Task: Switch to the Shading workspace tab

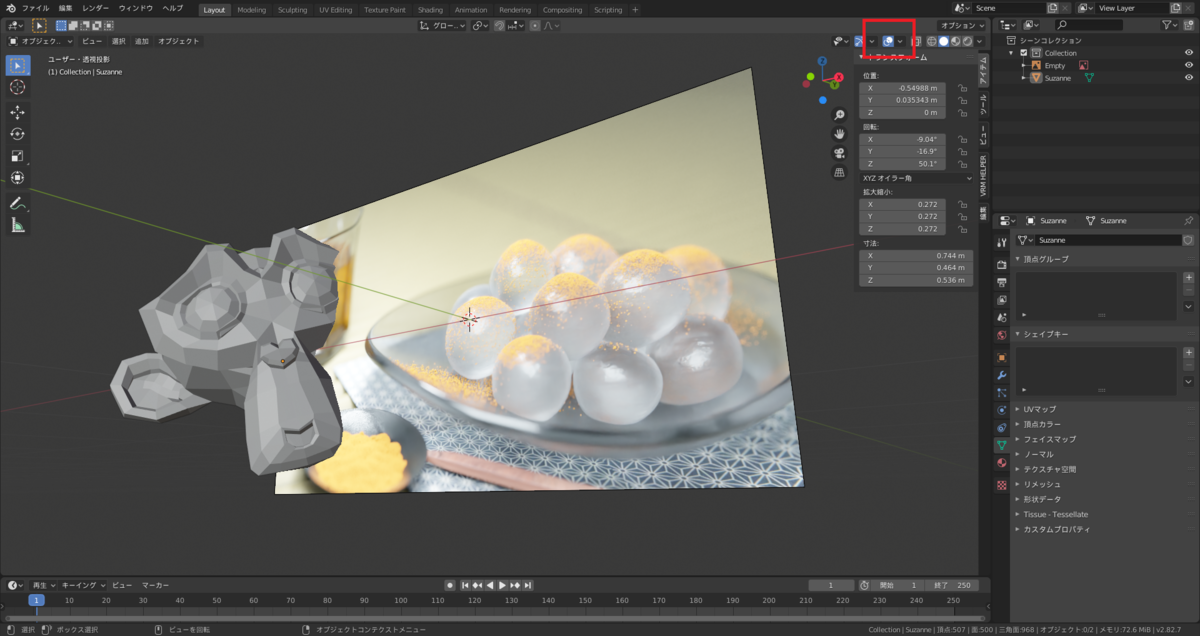Action: (430, 9)
